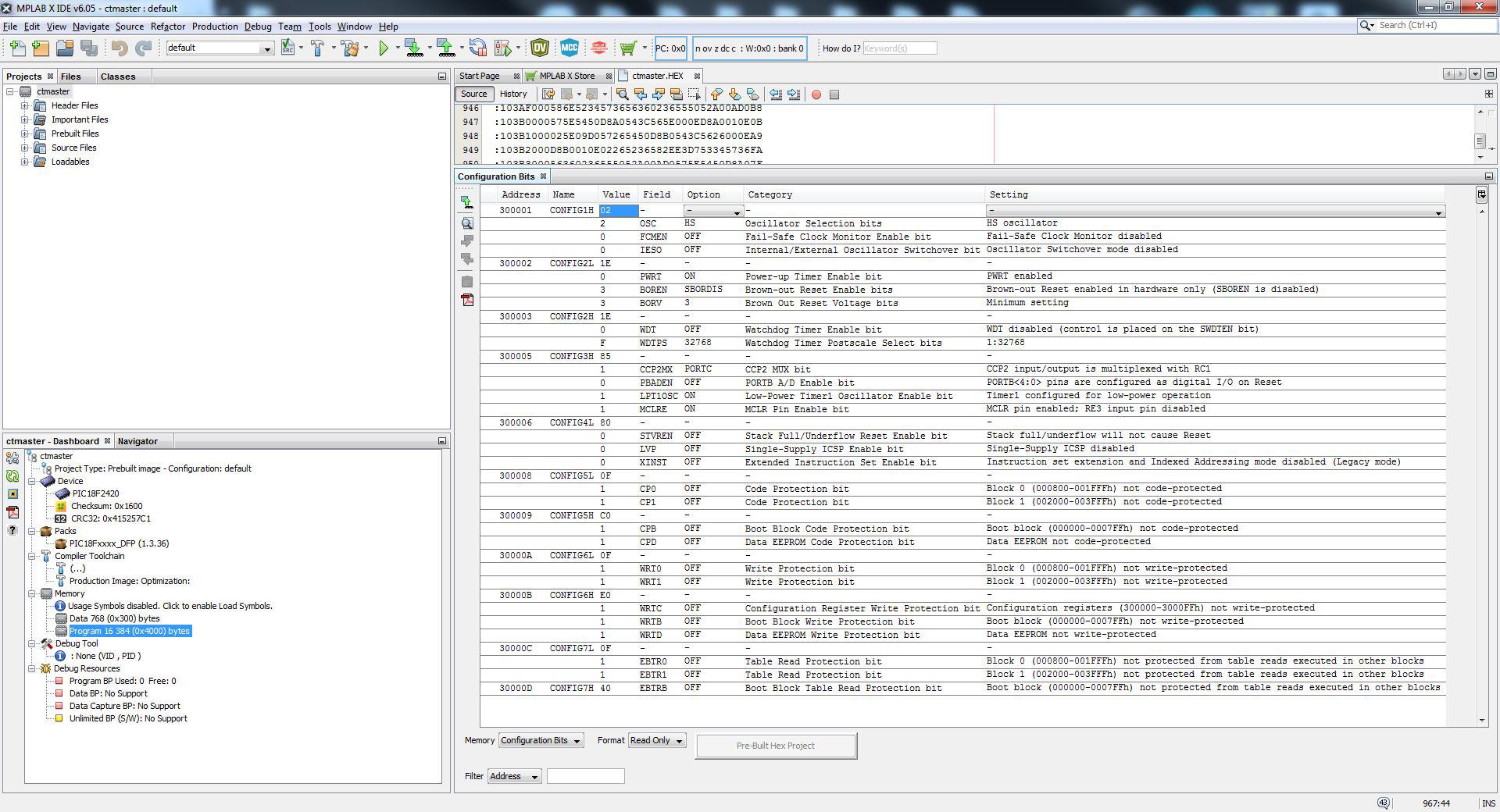This screenshot has width=1500, height=812.
Task: Click the Filter text input field
Action: tap(585, 776)
